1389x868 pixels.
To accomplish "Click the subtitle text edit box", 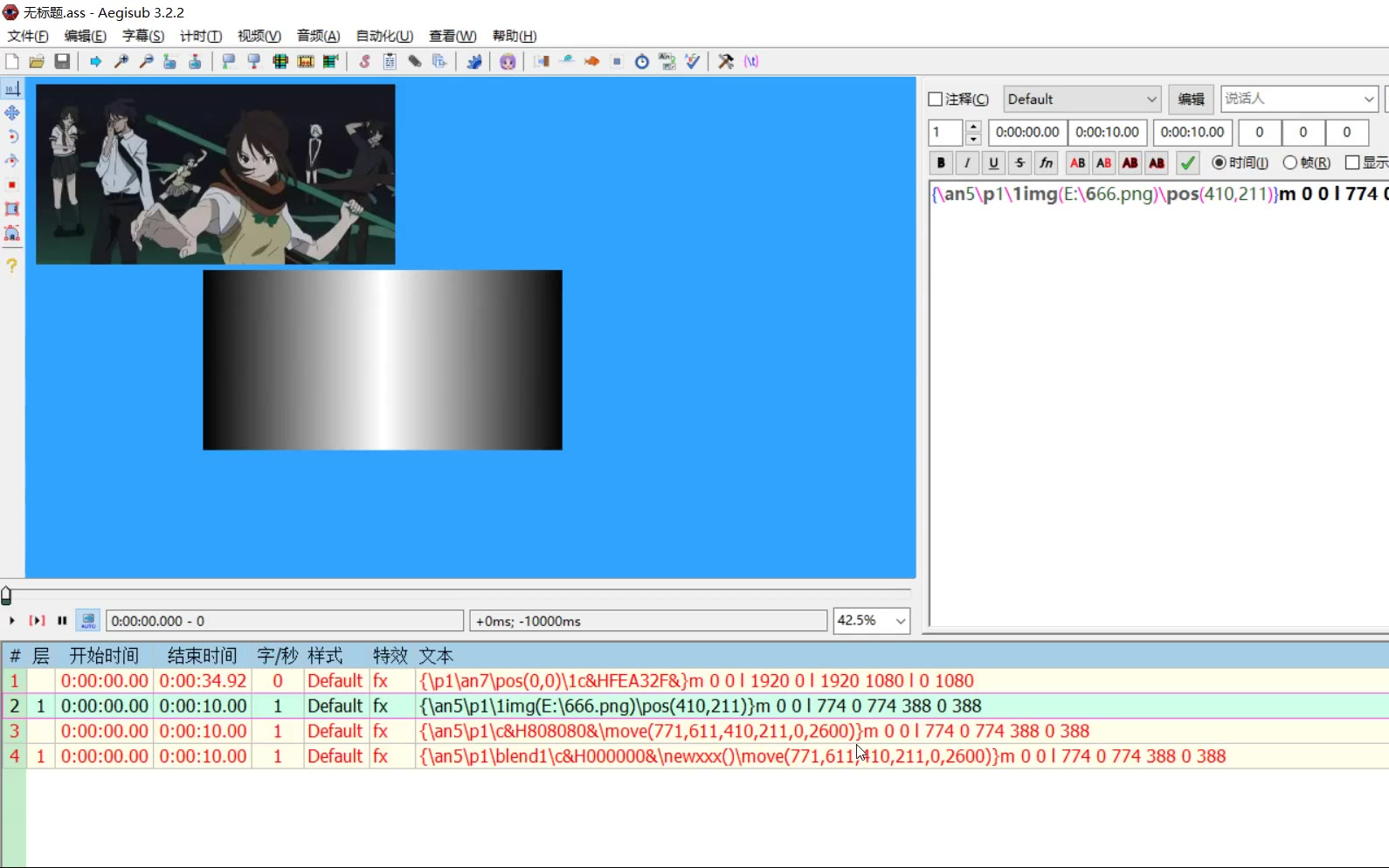I will pyautogui.click(x=1158, y=402).
